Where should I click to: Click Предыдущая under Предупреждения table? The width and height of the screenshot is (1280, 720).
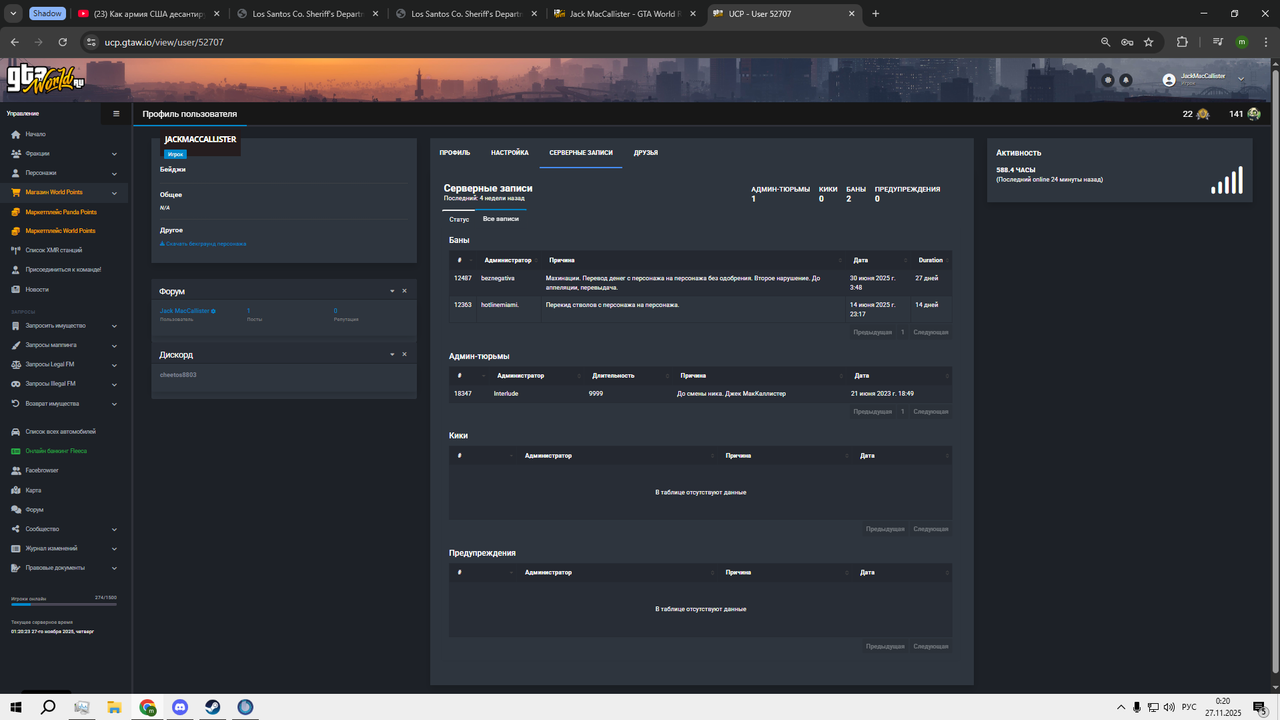pyautogui.click(x=885, y=646)
